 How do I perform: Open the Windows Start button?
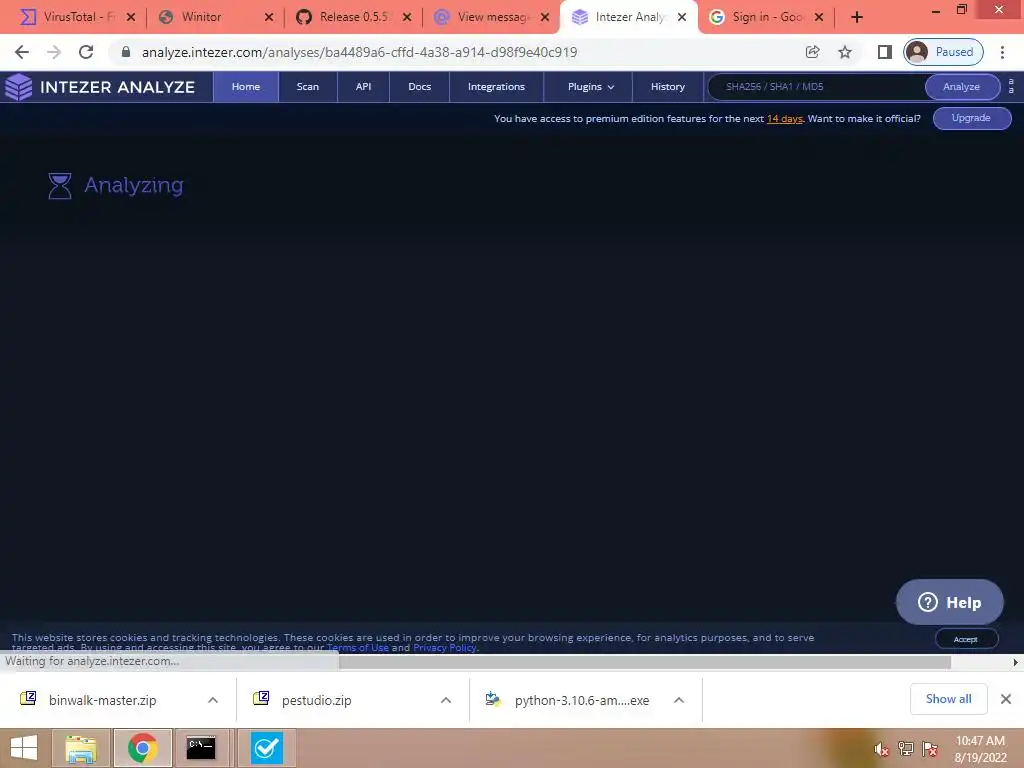(24, 748)
